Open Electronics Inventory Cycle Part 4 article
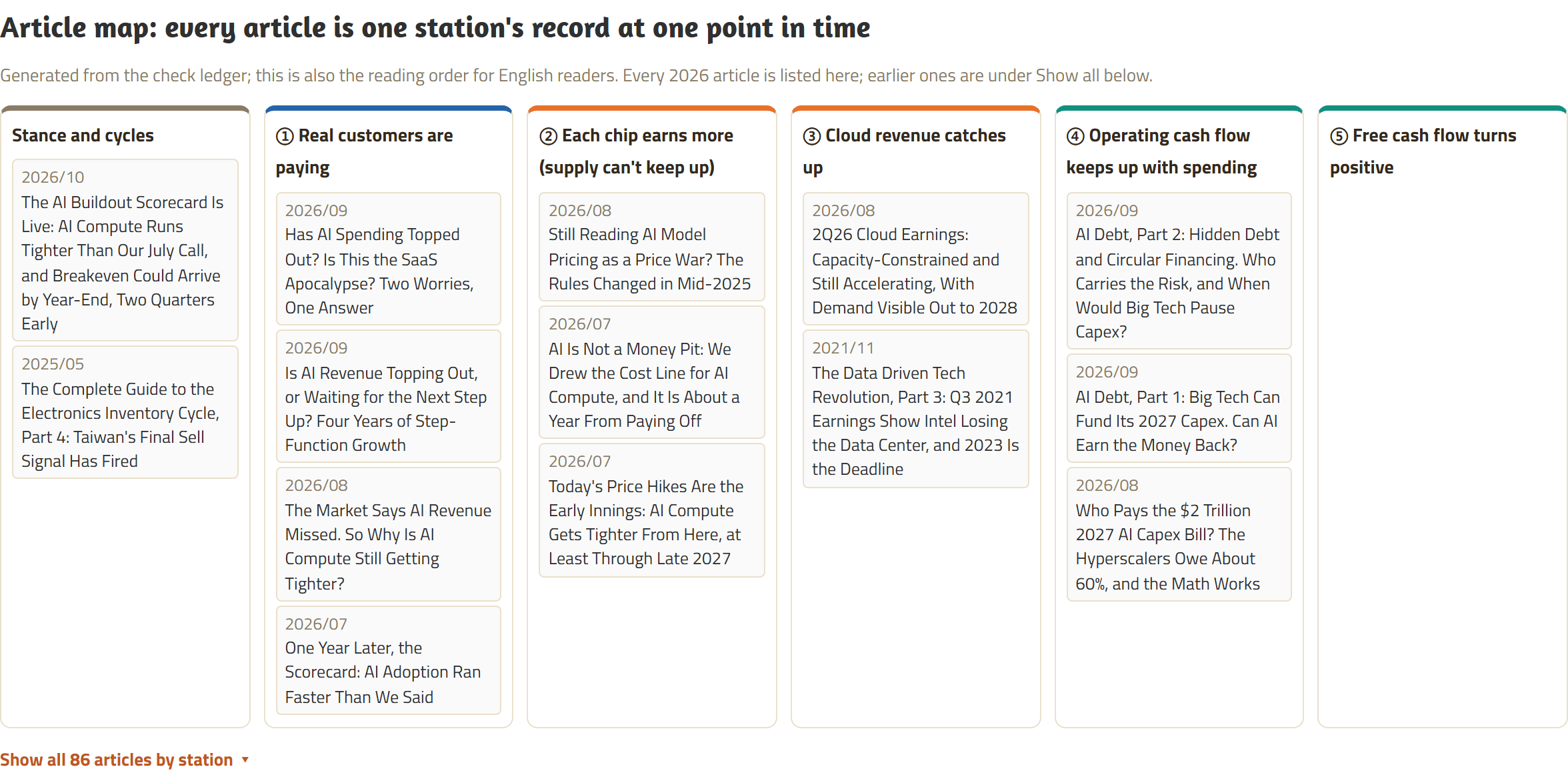The width and height of the screenshot is (1568, 779). pos(125,412)
